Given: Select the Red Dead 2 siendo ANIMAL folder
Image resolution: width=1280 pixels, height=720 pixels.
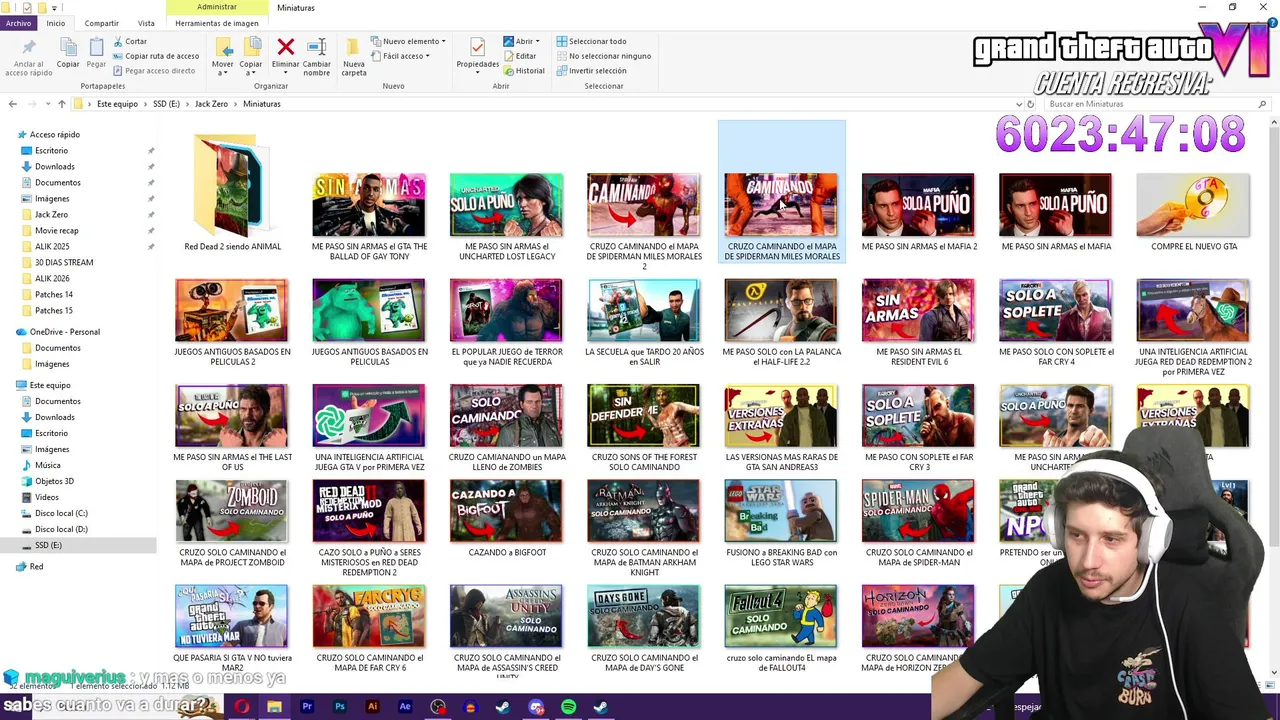Looking at the screenshot, I should click(x=232, y=194).
